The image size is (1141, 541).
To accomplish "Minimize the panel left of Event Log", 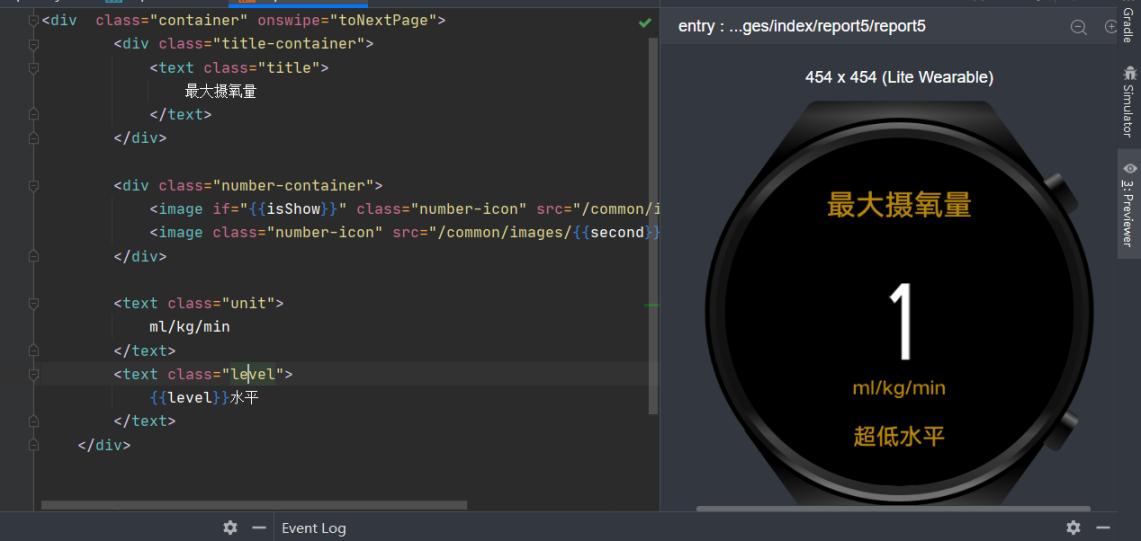I will (x=258, y=527).
